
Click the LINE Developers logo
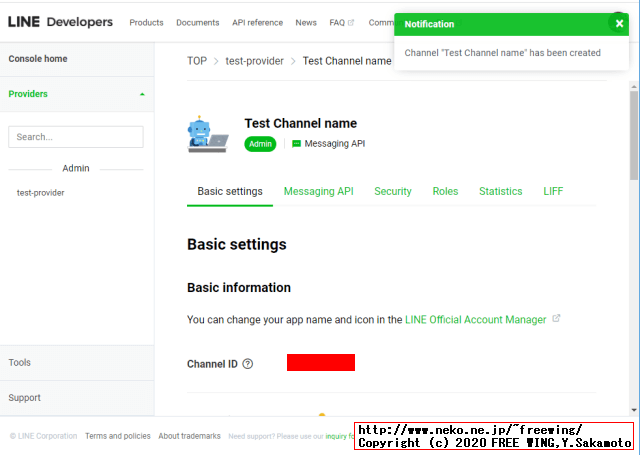[60, 22]
